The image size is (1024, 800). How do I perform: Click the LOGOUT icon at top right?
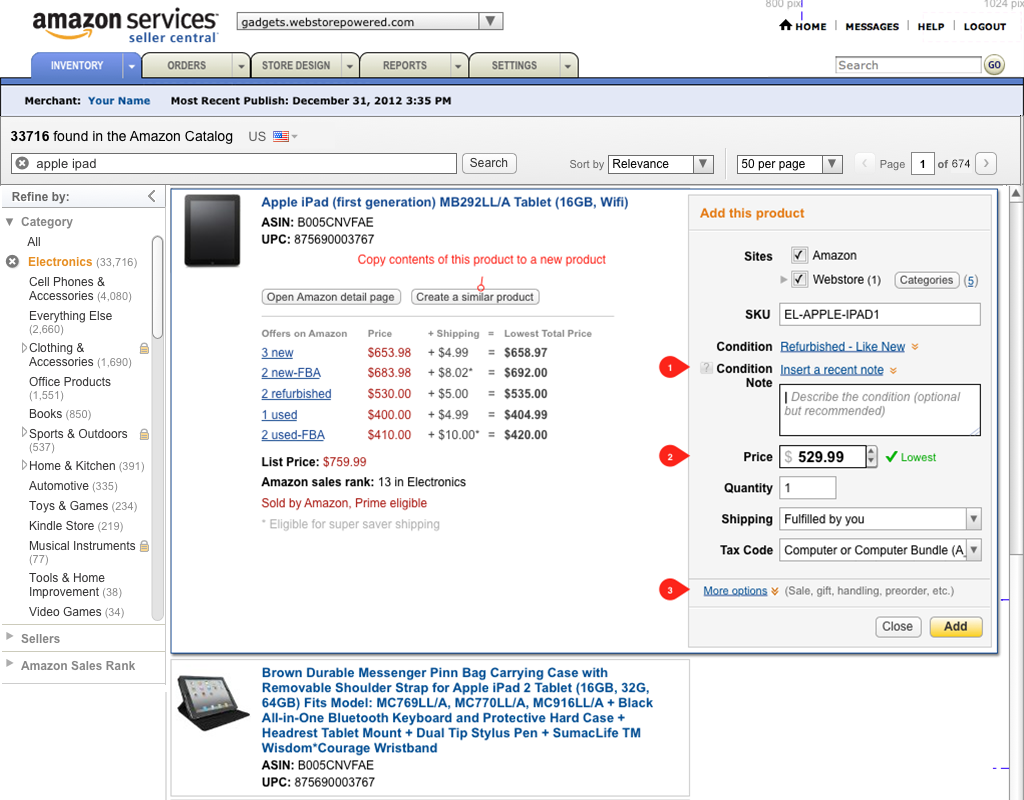pyautogui.click(x=984, y=27)
